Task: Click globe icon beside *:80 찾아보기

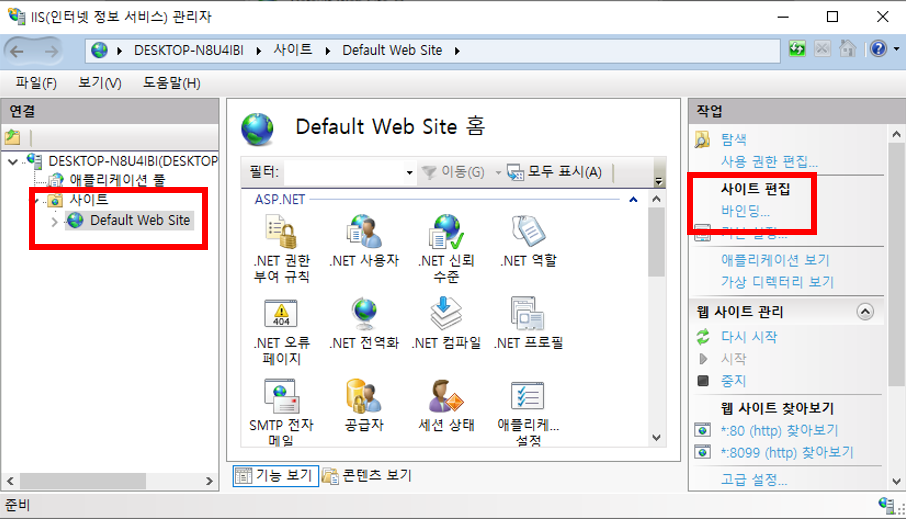Action: tap(702, 430)
